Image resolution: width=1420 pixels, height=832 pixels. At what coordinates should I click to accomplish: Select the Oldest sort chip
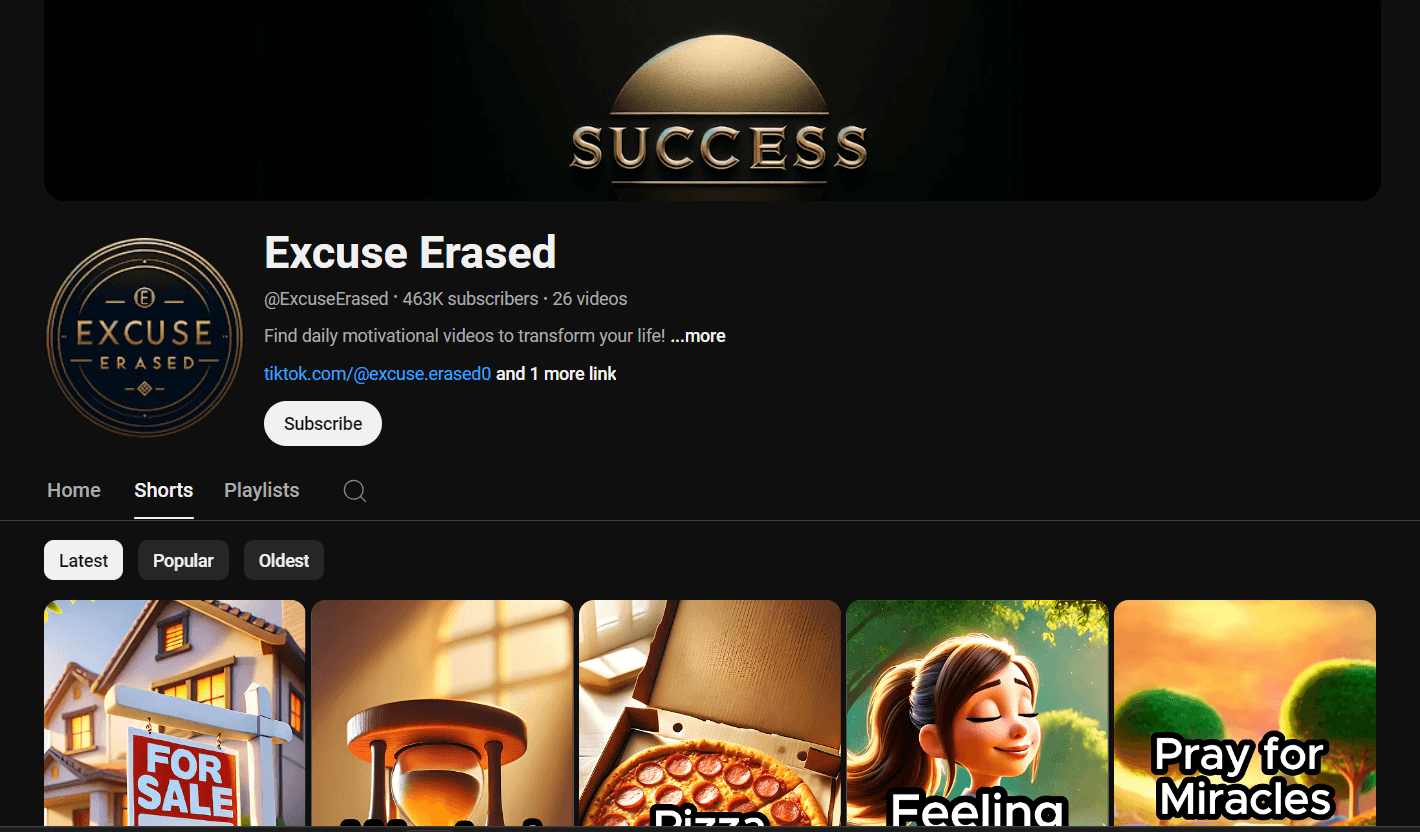284,560
